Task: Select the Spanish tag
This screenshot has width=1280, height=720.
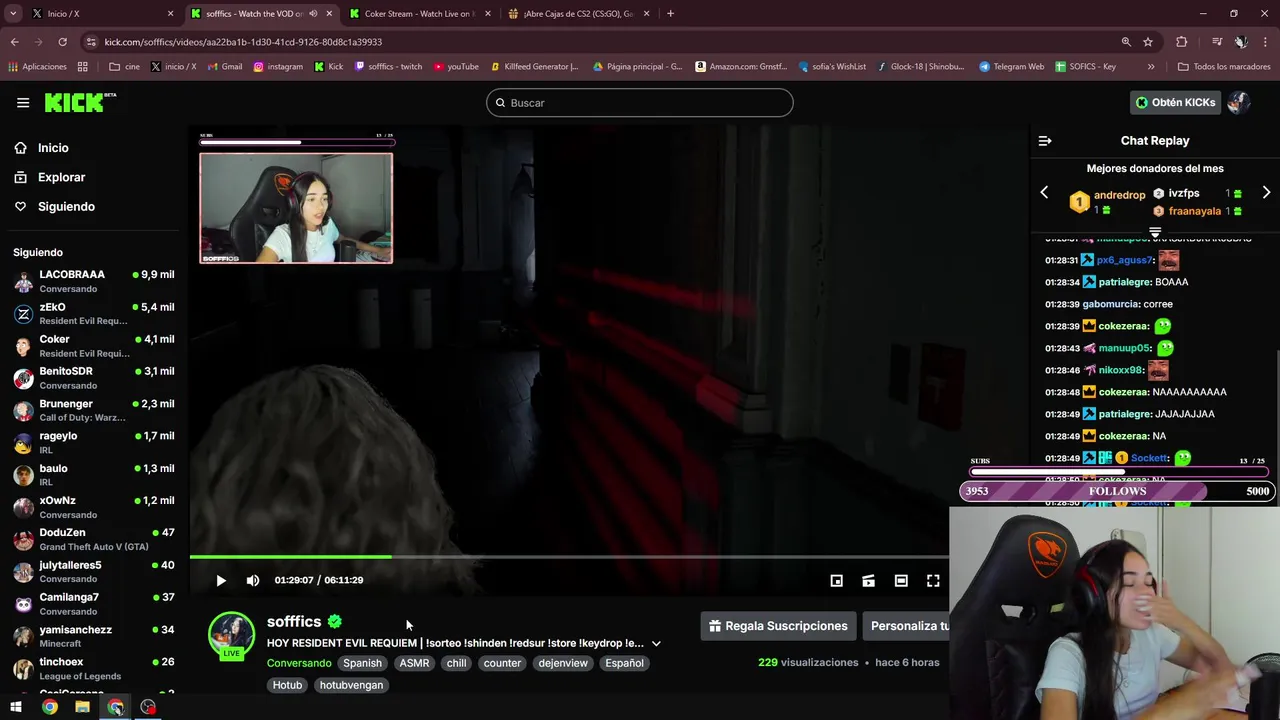Action: point(362,663)
